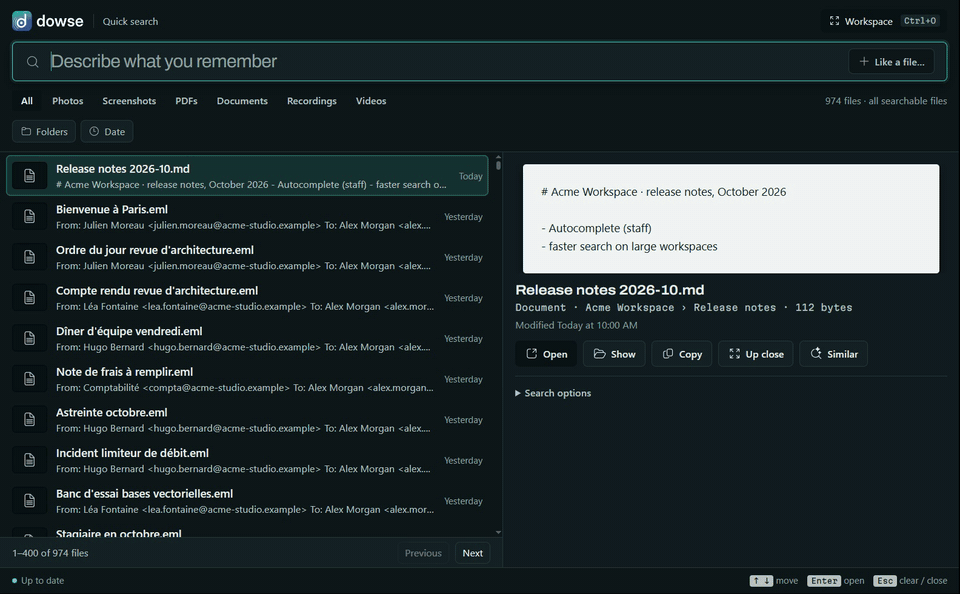Image resolution: width=960 pixels, height=594 pixels.
Task: Open the Date filter
Action: click(x=107, y=132)
